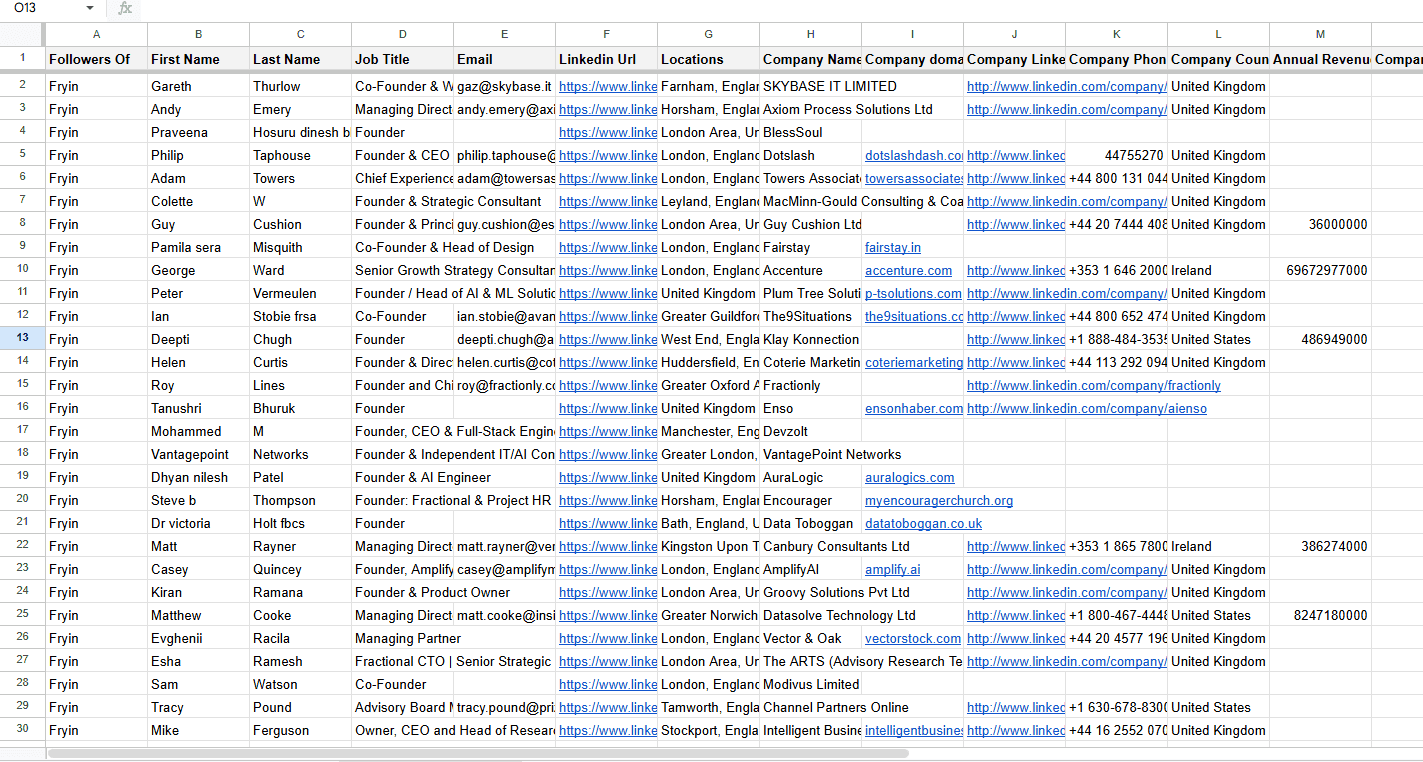Open the ensonhaber.com domain link
This screenshot has height=762, width=1423.
click(913, 408)
